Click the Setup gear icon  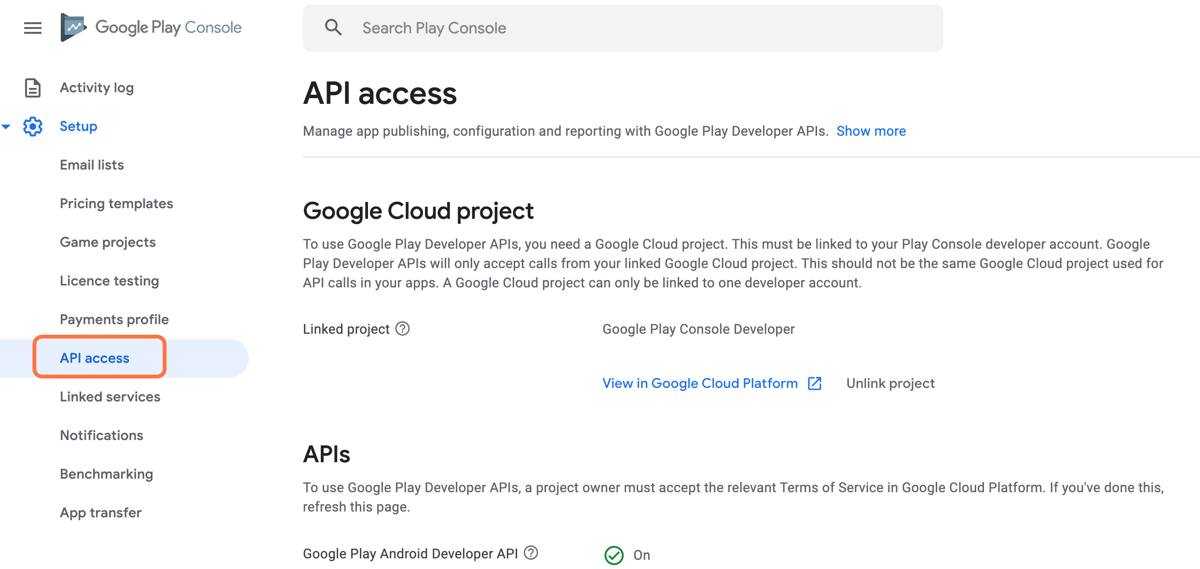33,127
